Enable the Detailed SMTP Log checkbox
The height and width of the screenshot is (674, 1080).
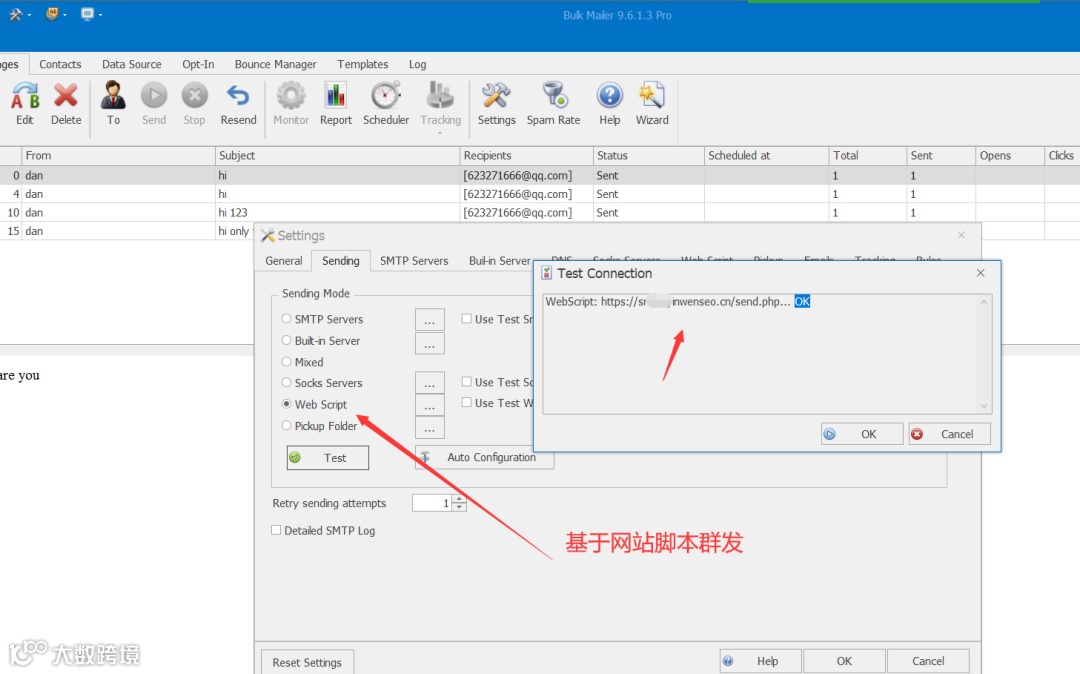click(276, 530)
